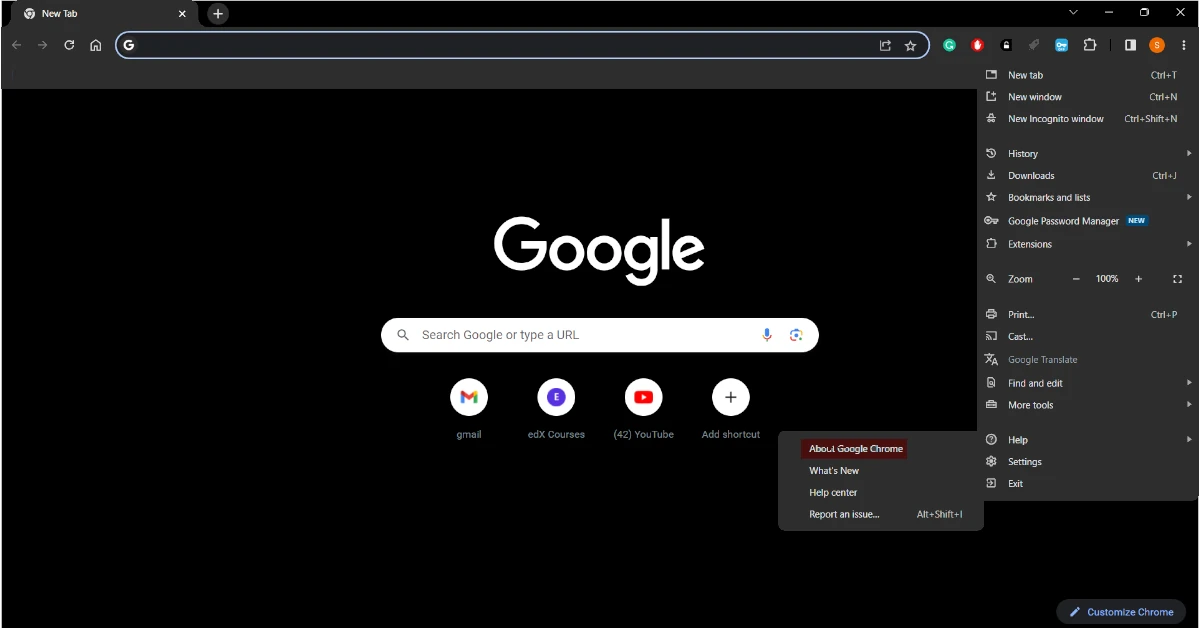1200x628 pixels.
Task: Zoom in with the plus button
Action: [1138, 279]
